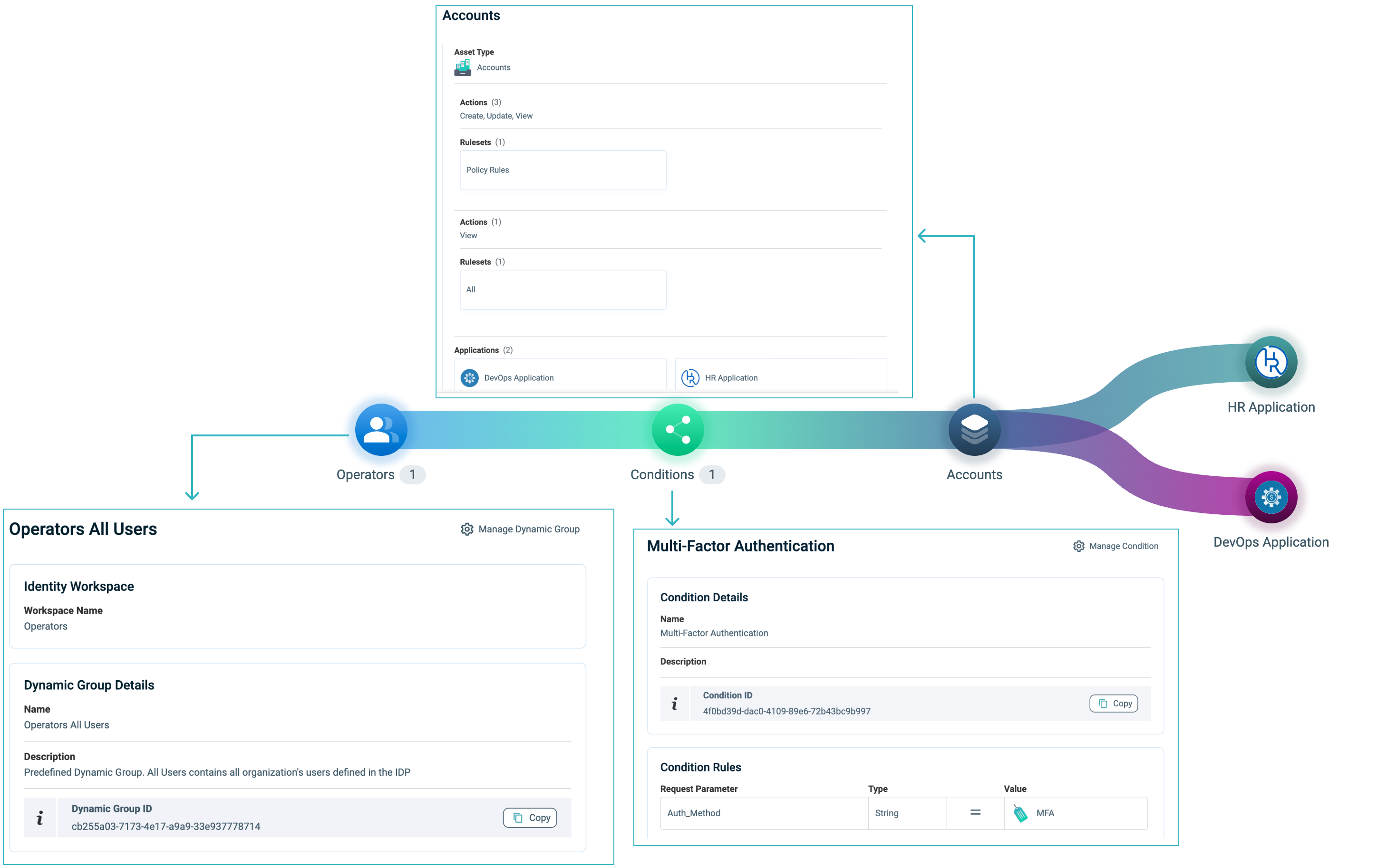
Task: Click the Conditions share node icon
Action: tap(678, 429)
